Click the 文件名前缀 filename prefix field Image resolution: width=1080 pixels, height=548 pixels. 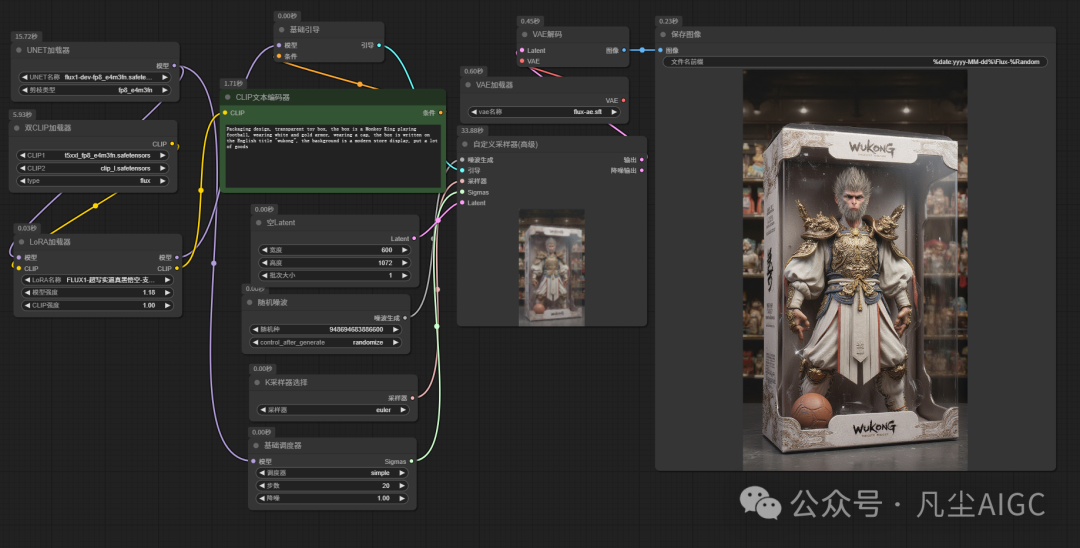855,62
